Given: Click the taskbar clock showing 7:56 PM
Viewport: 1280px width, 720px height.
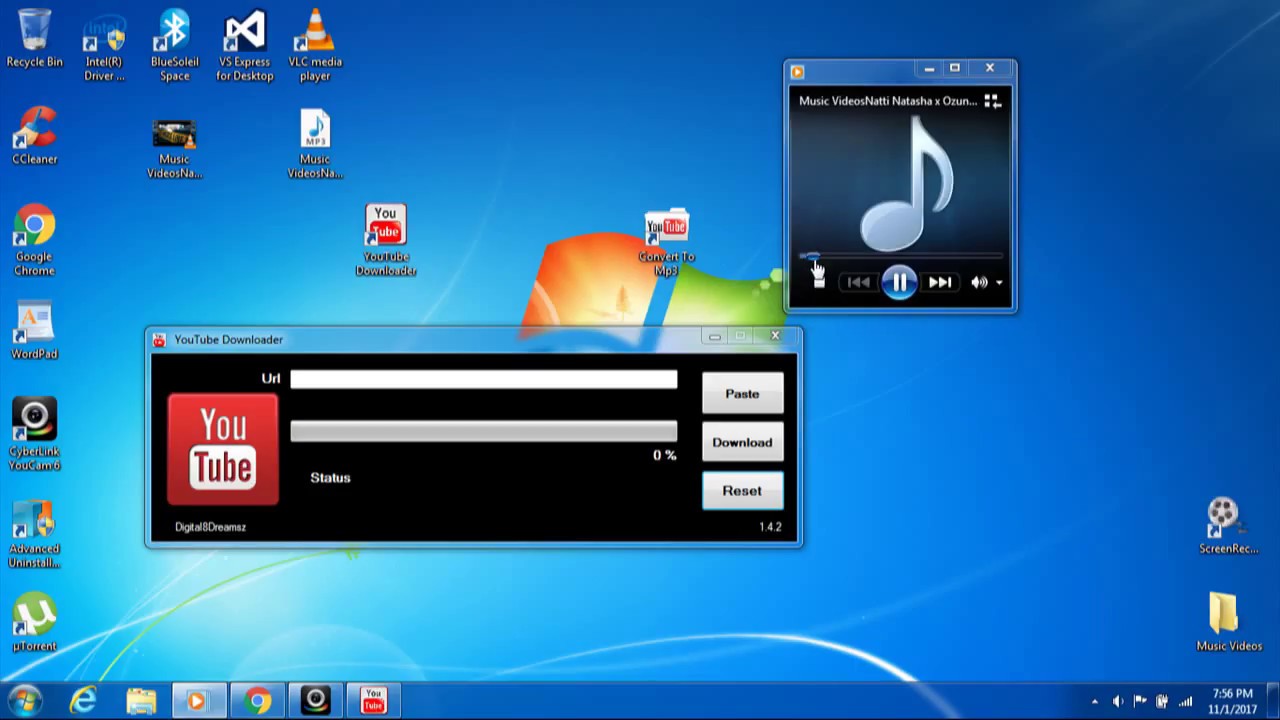Looking at the screenshot, I should click(x=1232, y=701).
